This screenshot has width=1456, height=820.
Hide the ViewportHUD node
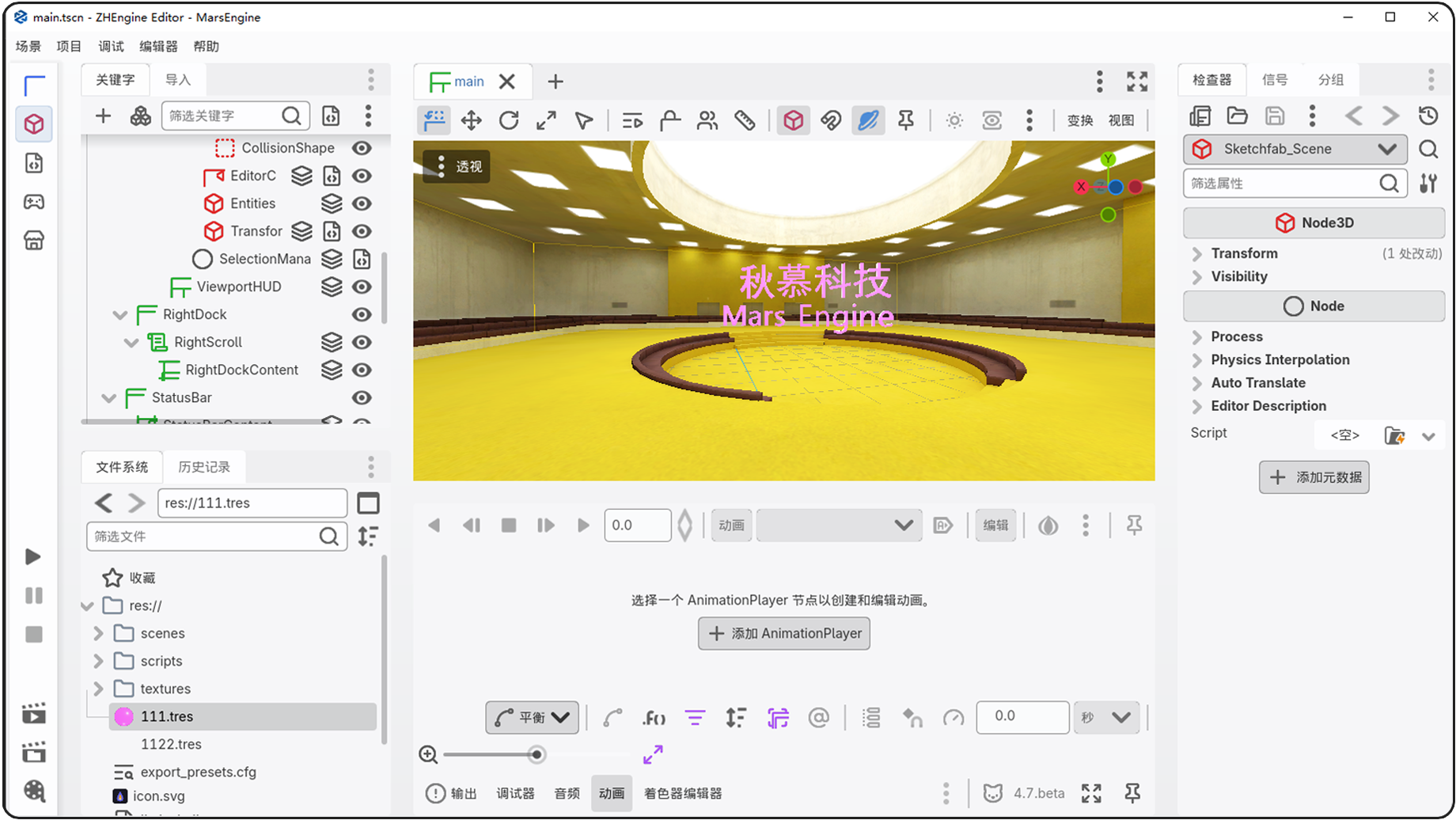(362, 287)
